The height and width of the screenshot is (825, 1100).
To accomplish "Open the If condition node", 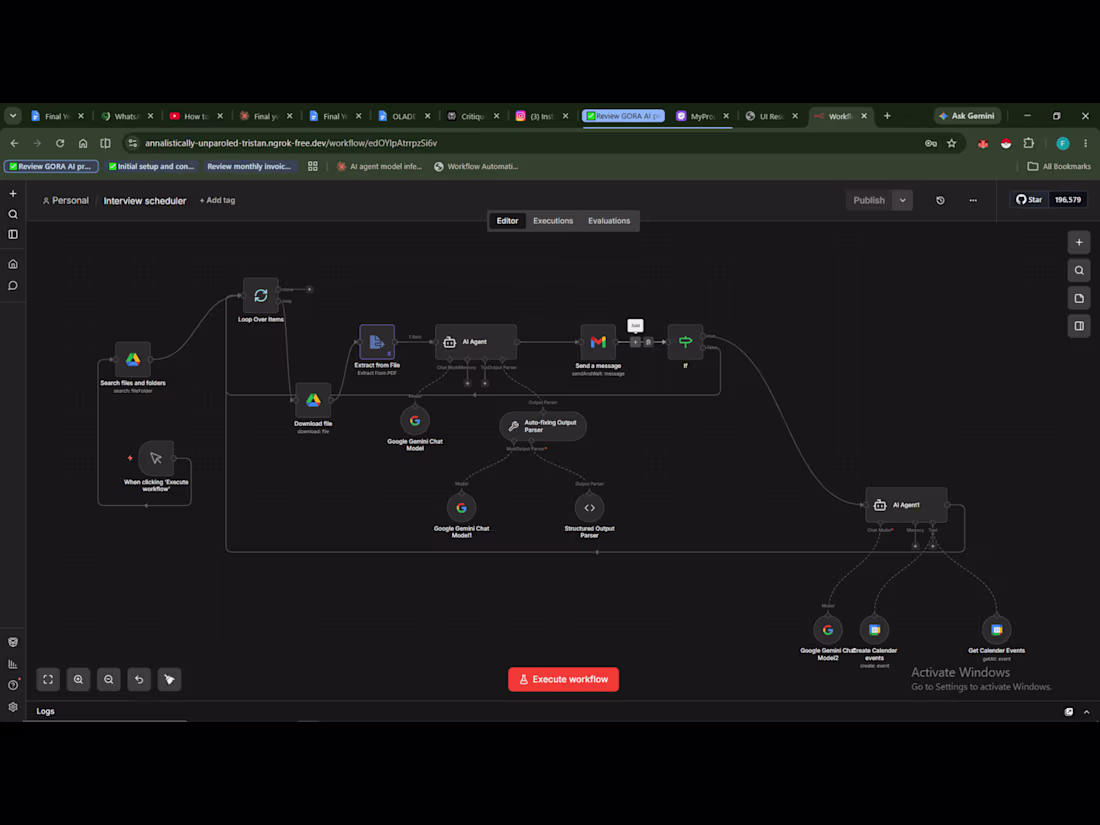I will (x=685, y=342).
